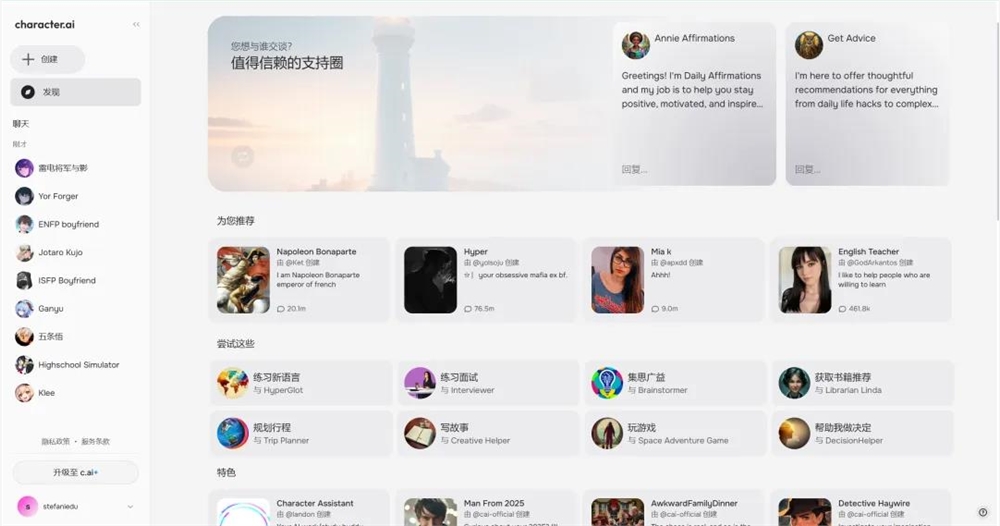Click Get Advice owl avatar

tap(809, 45)
